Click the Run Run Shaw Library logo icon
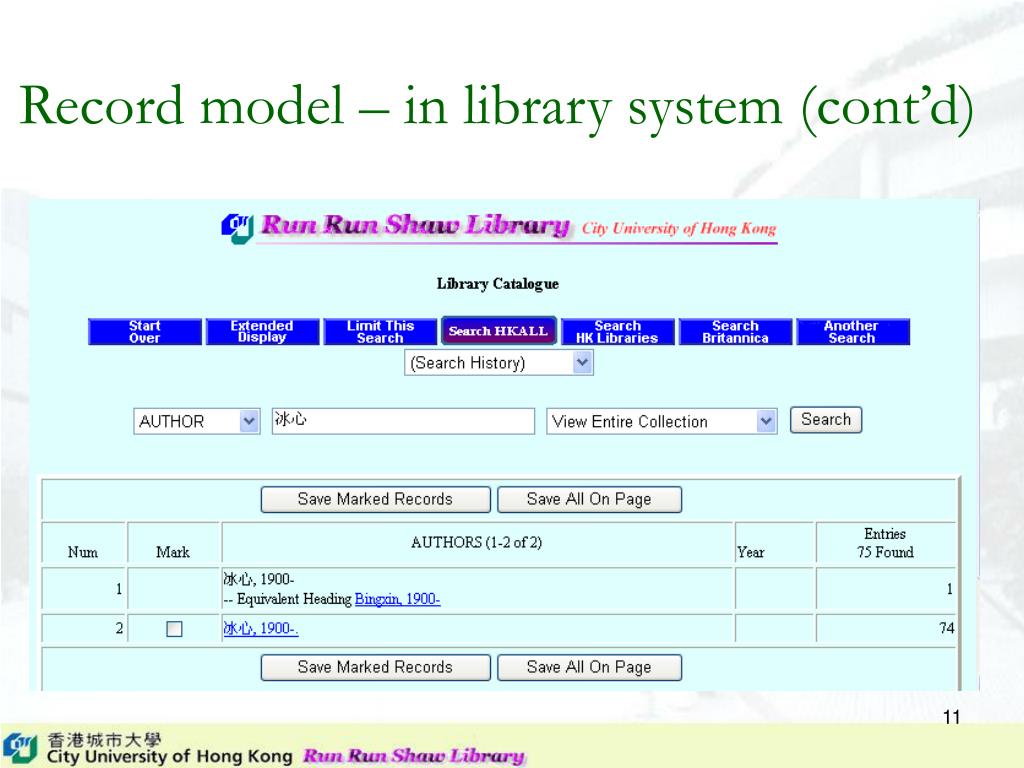This screenshot has width=1024, height=768. point(237,228)
